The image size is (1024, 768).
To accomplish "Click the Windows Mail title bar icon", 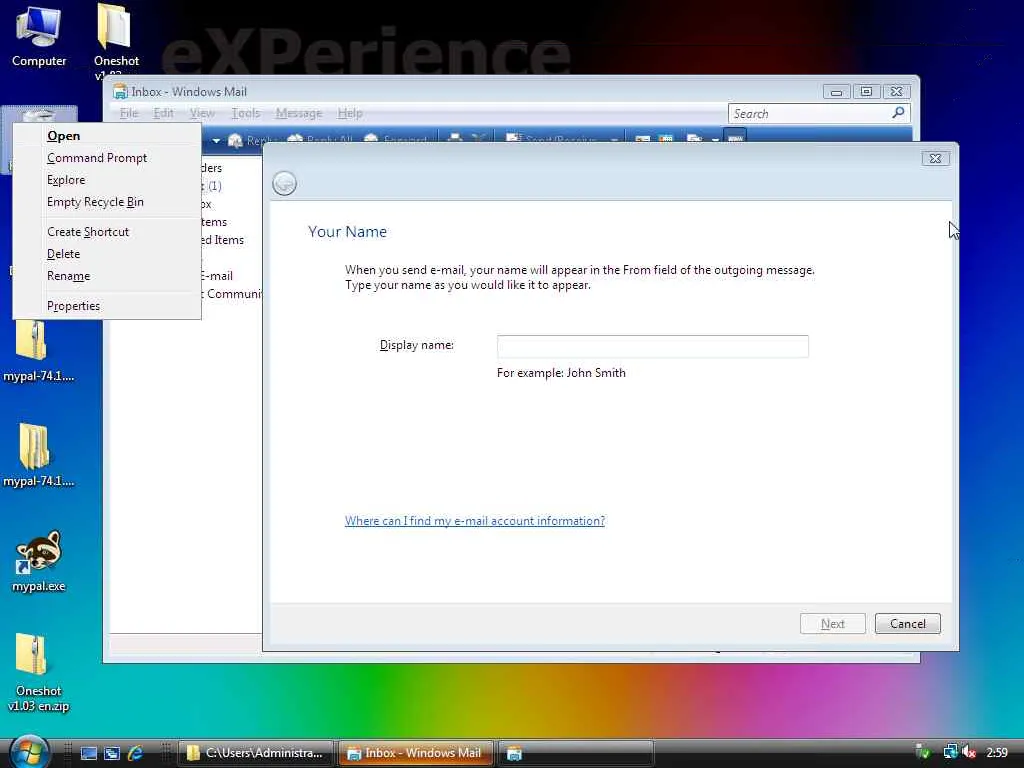I will pos(120,92).
